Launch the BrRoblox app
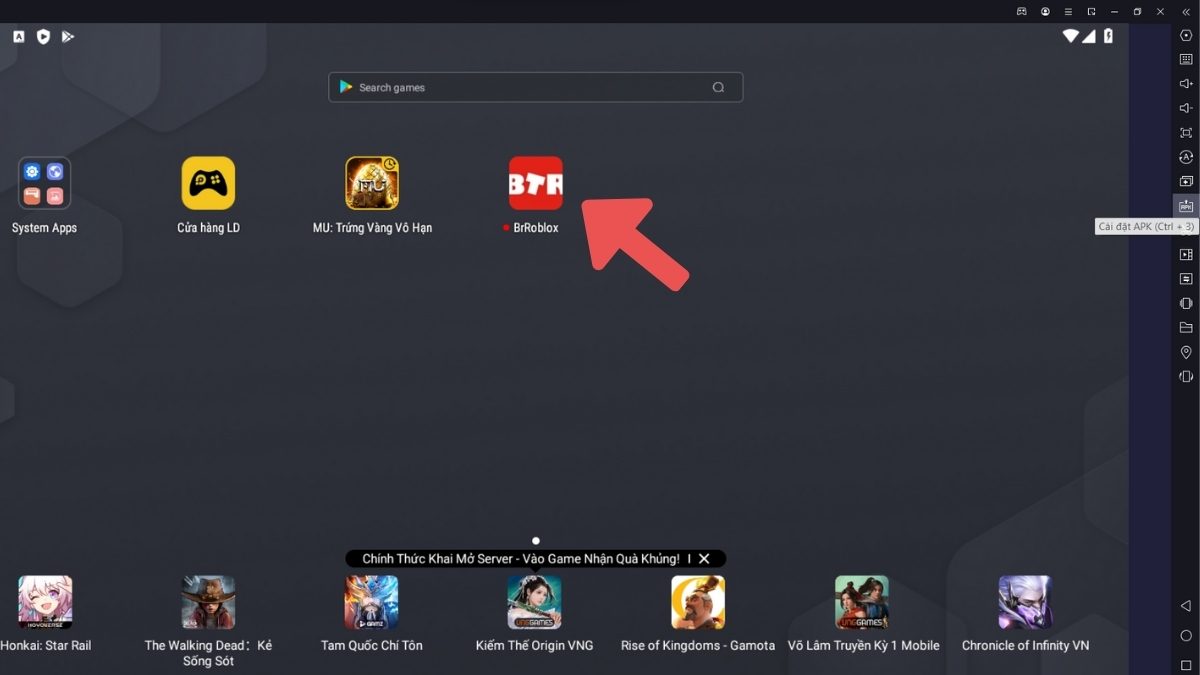This screenshot has height=675, width=1200. point(534,183)
